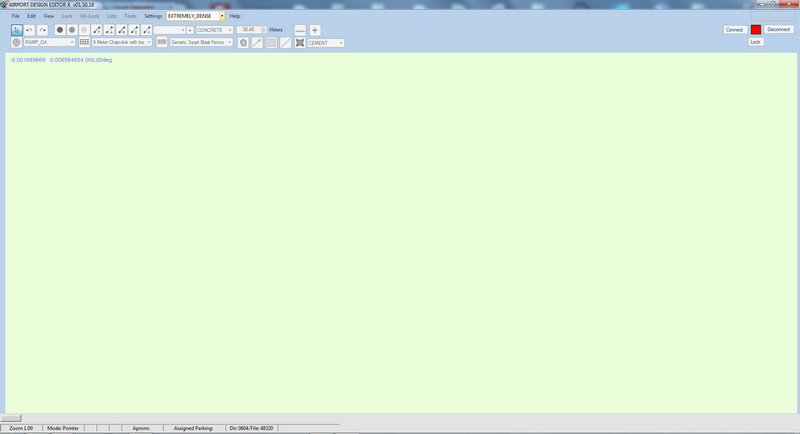The height and width of the screenshot is (434, 800).
Task: Open the CONCRETE surface dropdown
Action: click(x=229, y=30)
